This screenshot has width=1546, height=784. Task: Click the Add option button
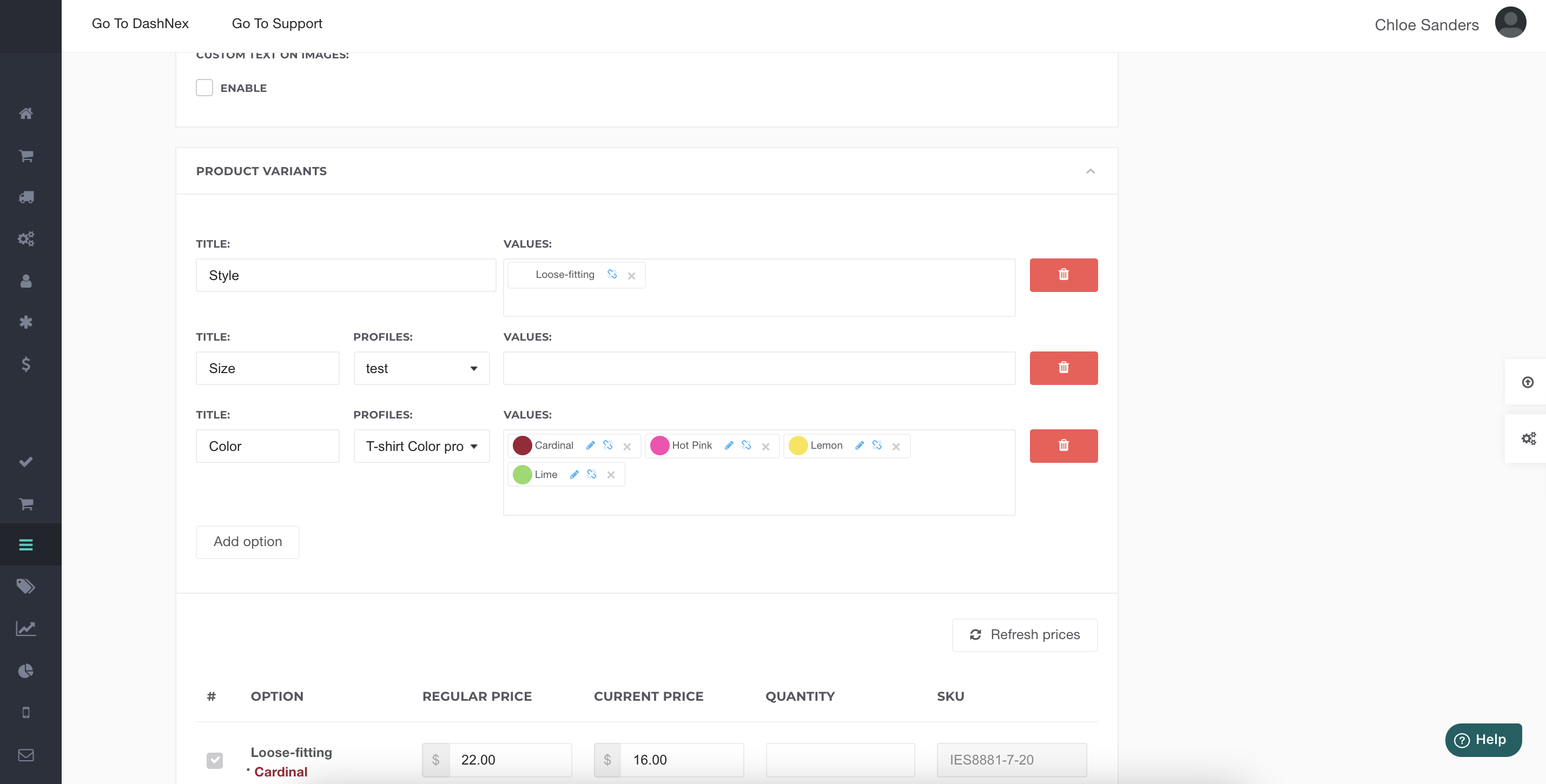click(x=247, y=542)
